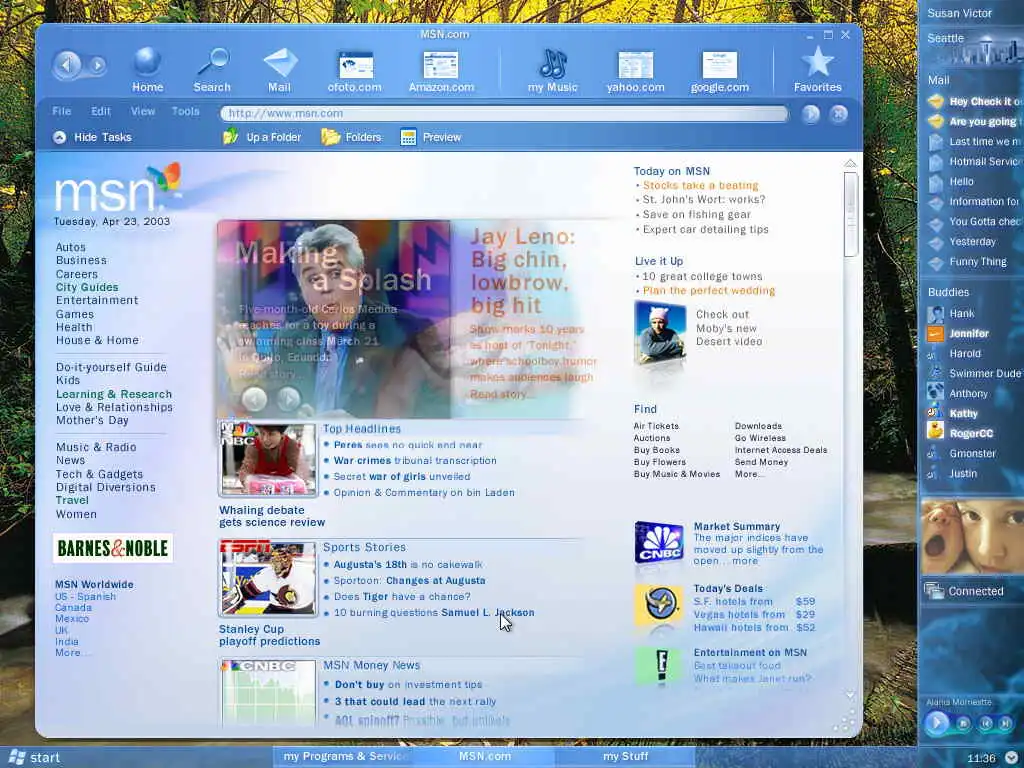
Task: Go forward with the browser forward arrow
Action: tap(97, 65)
